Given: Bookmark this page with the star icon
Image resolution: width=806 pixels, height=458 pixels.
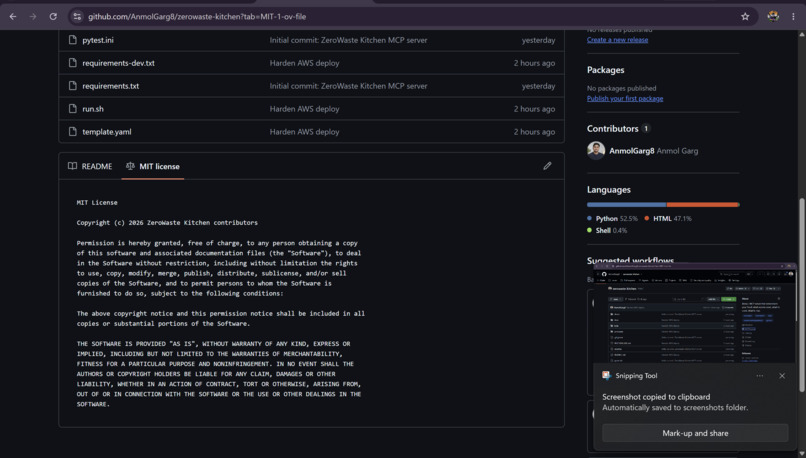Looking at the screenshot, I should 745,16.
